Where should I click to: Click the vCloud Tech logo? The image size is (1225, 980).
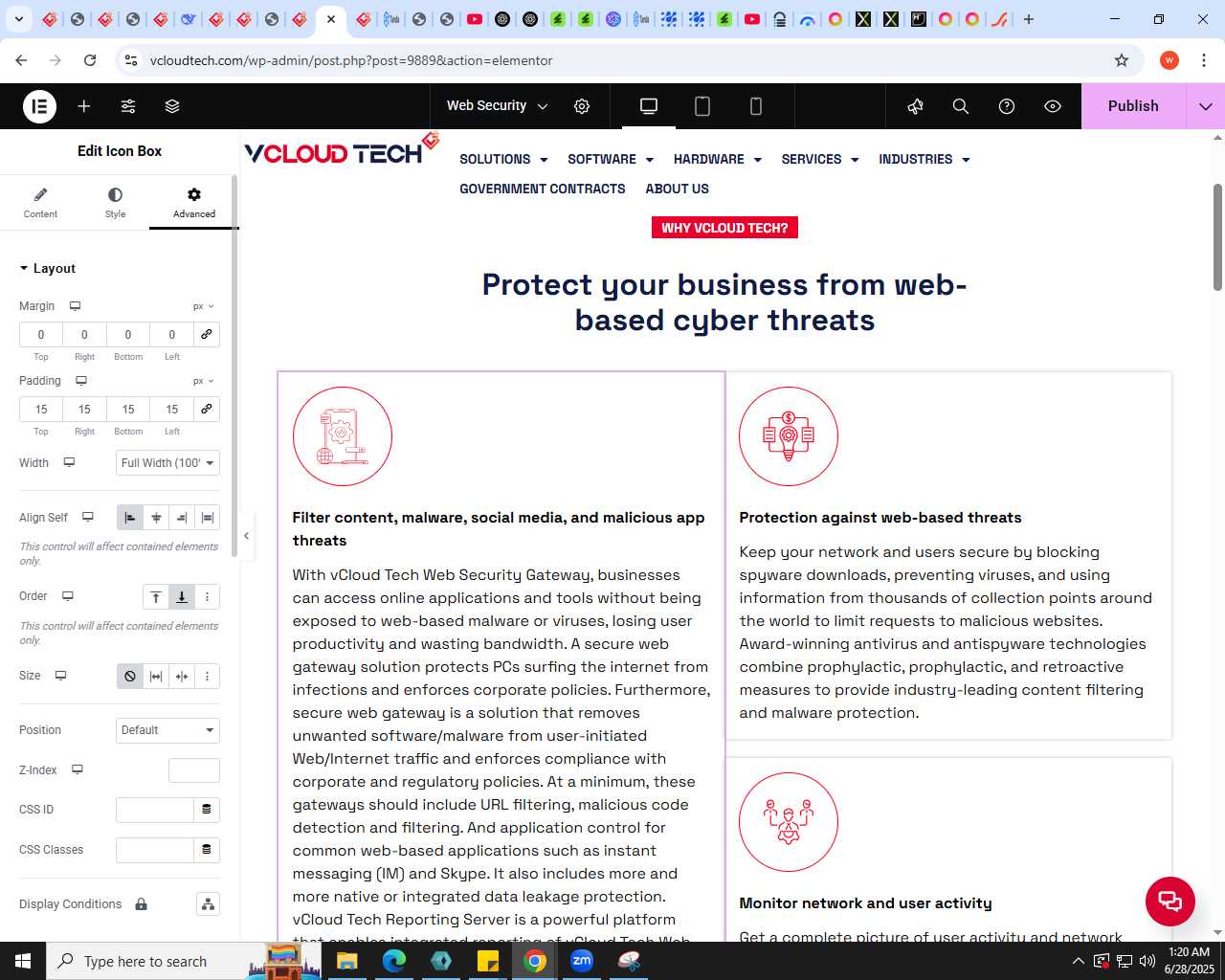pyautogui.click(x=342, y=150)
